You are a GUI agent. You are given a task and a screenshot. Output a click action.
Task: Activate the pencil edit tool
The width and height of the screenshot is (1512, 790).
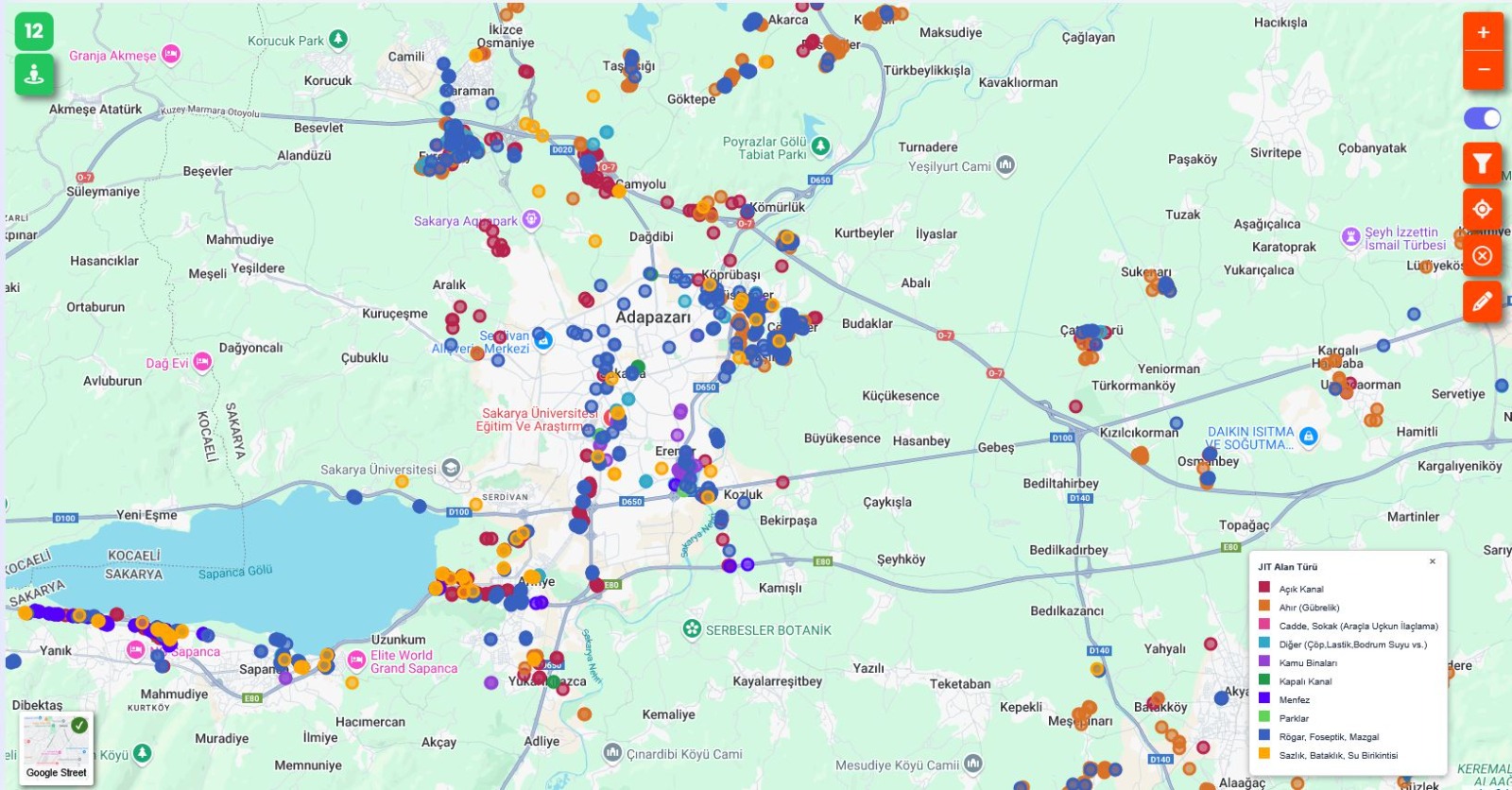[1482, 301]
